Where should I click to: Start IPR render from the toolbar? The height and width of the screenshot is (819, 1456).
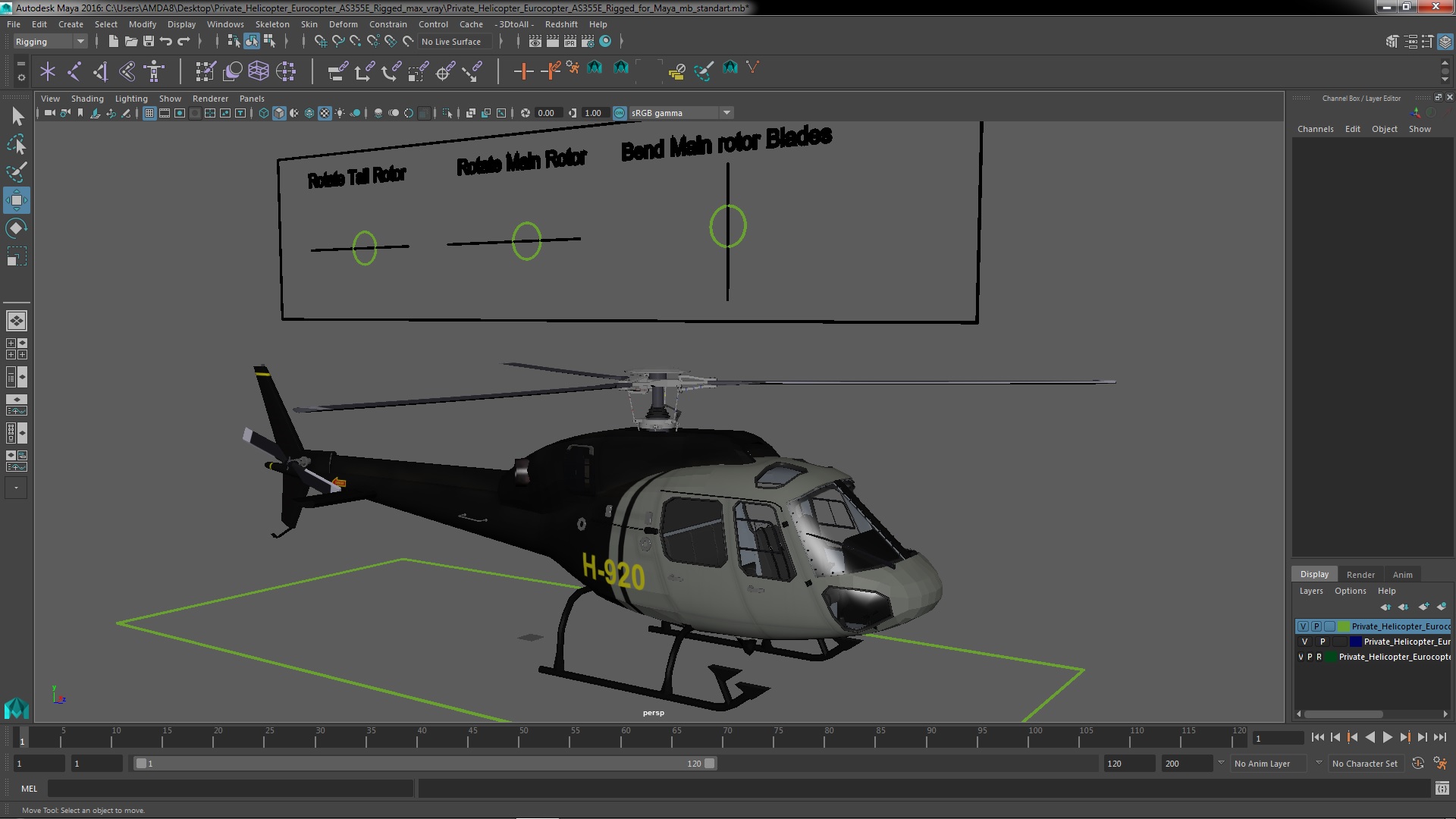570,41
